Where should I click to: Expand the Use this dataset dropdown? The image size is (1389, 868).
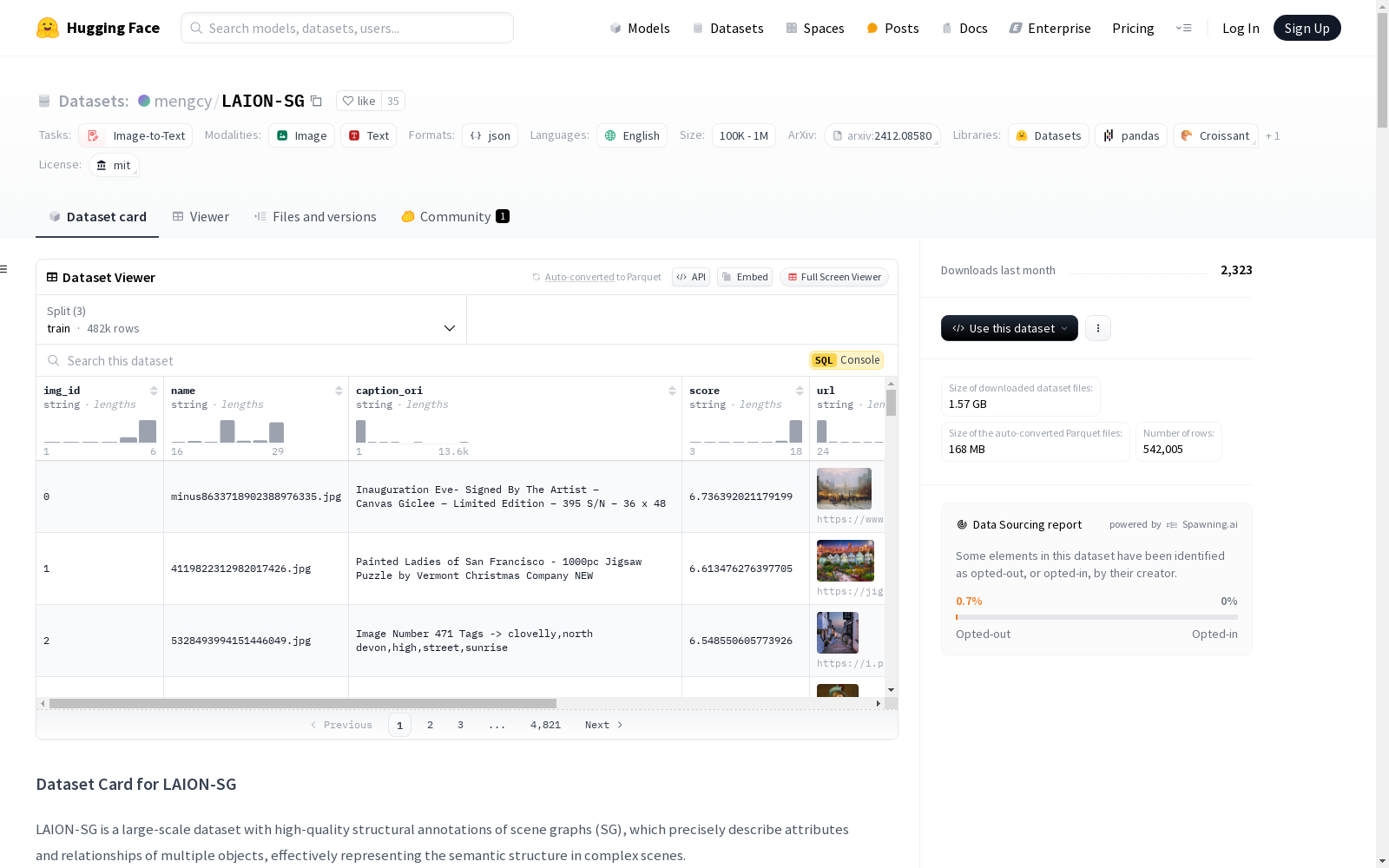point(1010,328)
